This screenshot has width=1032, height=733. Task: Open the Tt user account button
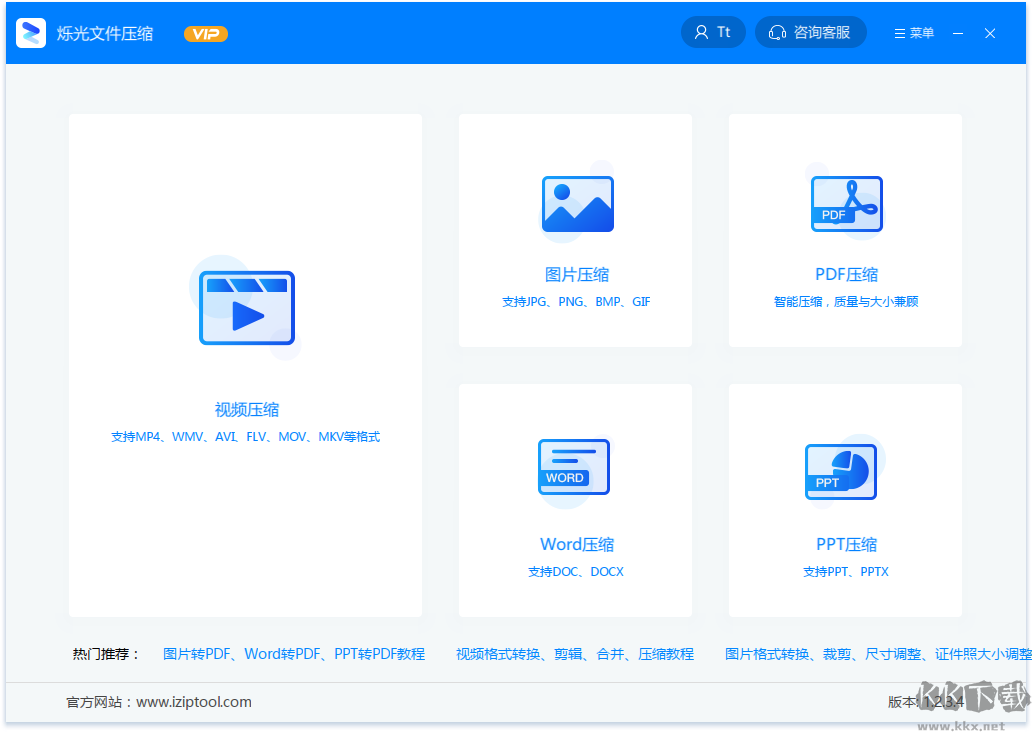point(713,32)
